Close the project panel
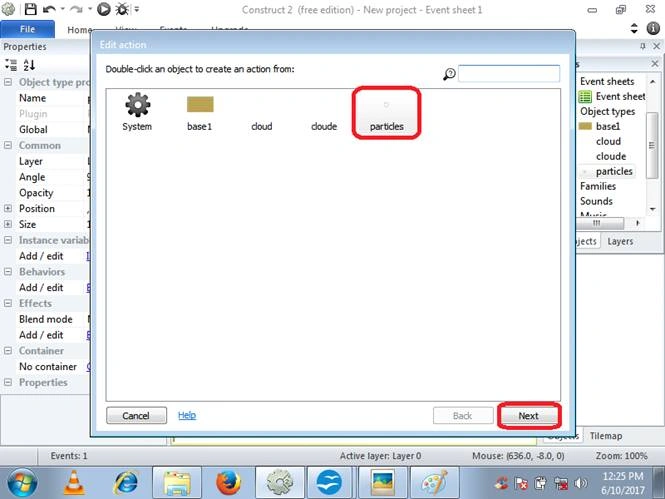The height and width of the screenshot is (499, 665). click(x=655, y=64)
